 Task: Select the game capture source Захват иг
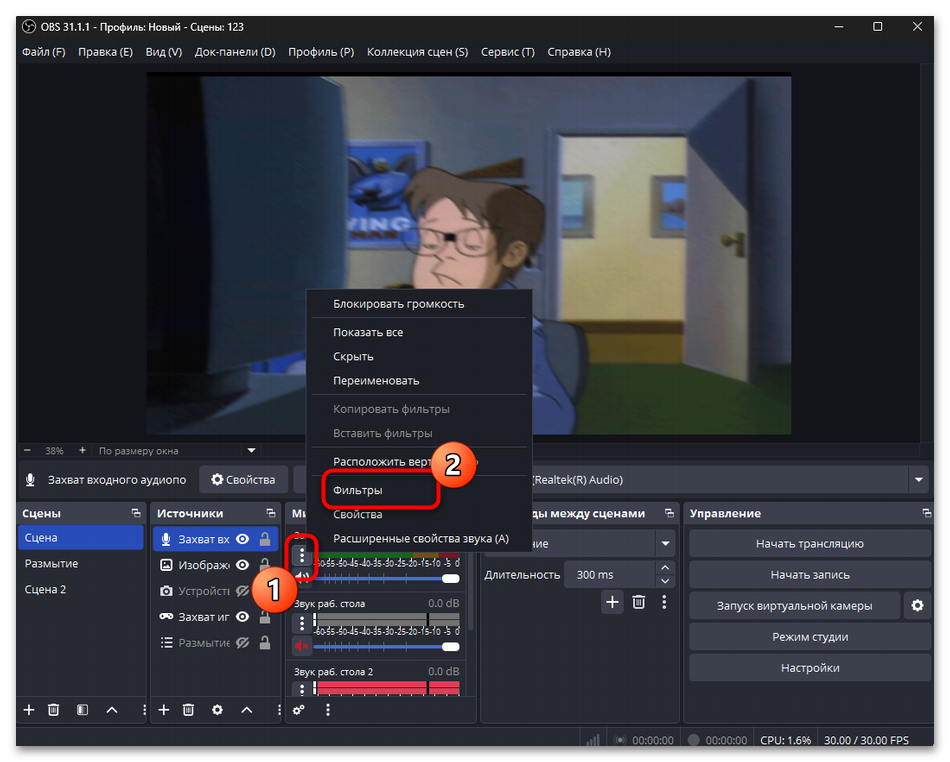pyautogui.click(x=204, y=617)
